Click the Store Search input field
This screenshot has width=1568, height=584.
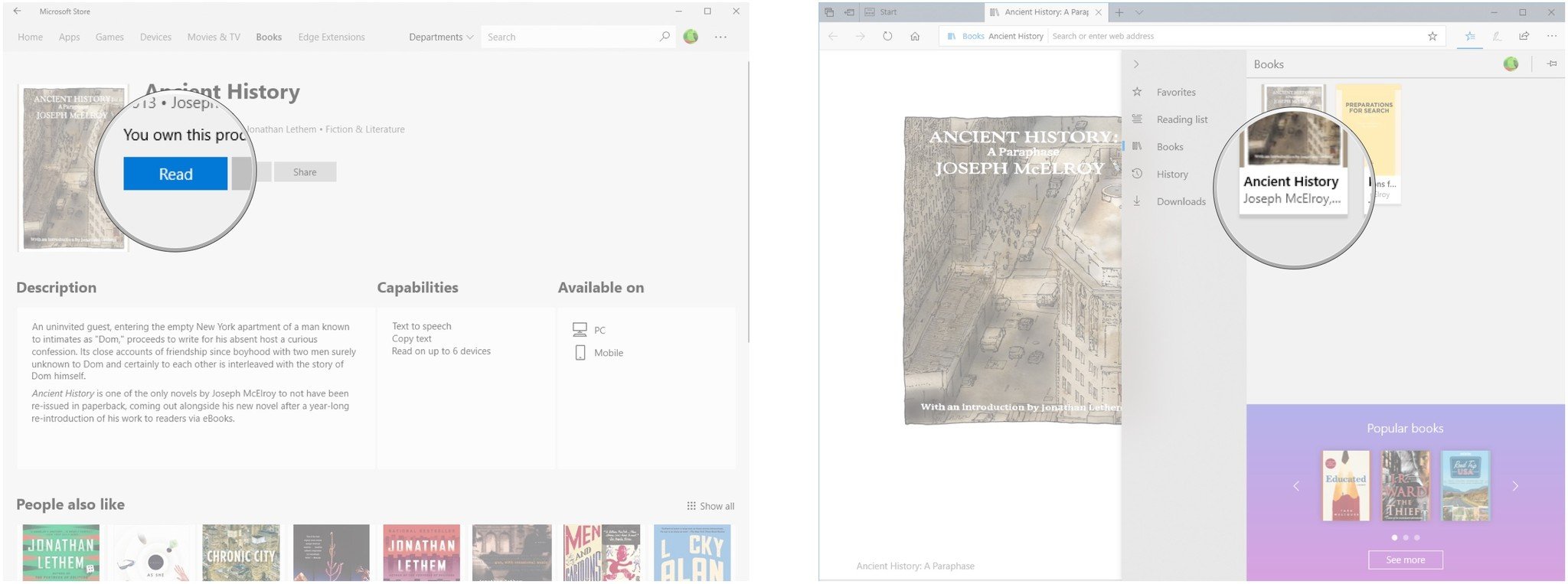(x=569, y=37)
